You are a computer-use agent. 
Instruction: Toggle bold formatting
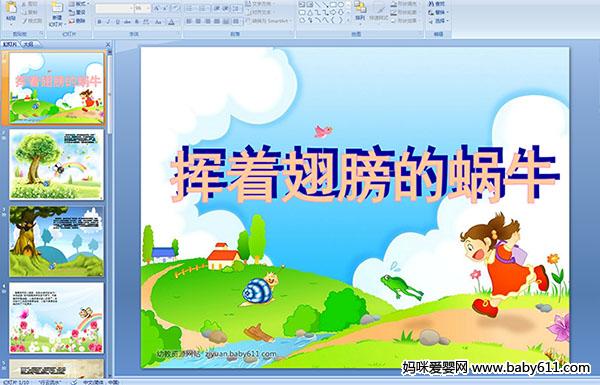[99, 22]
